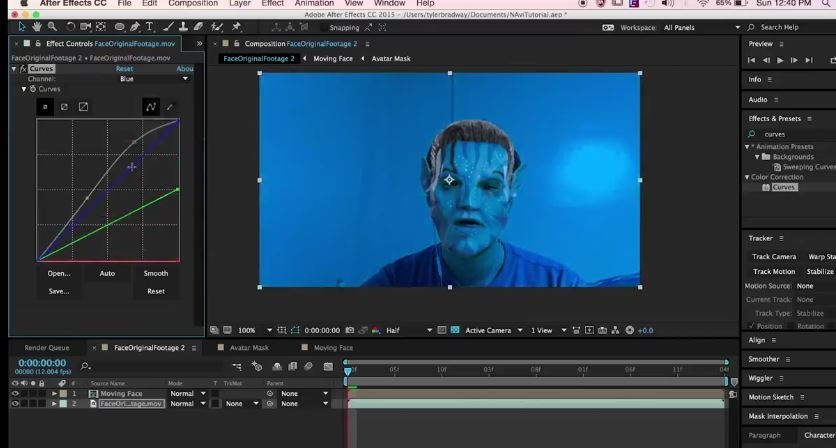This screenshot has width=836, height=448.
Task: Open the composition flowchart icon
Action: coord(615,330)
